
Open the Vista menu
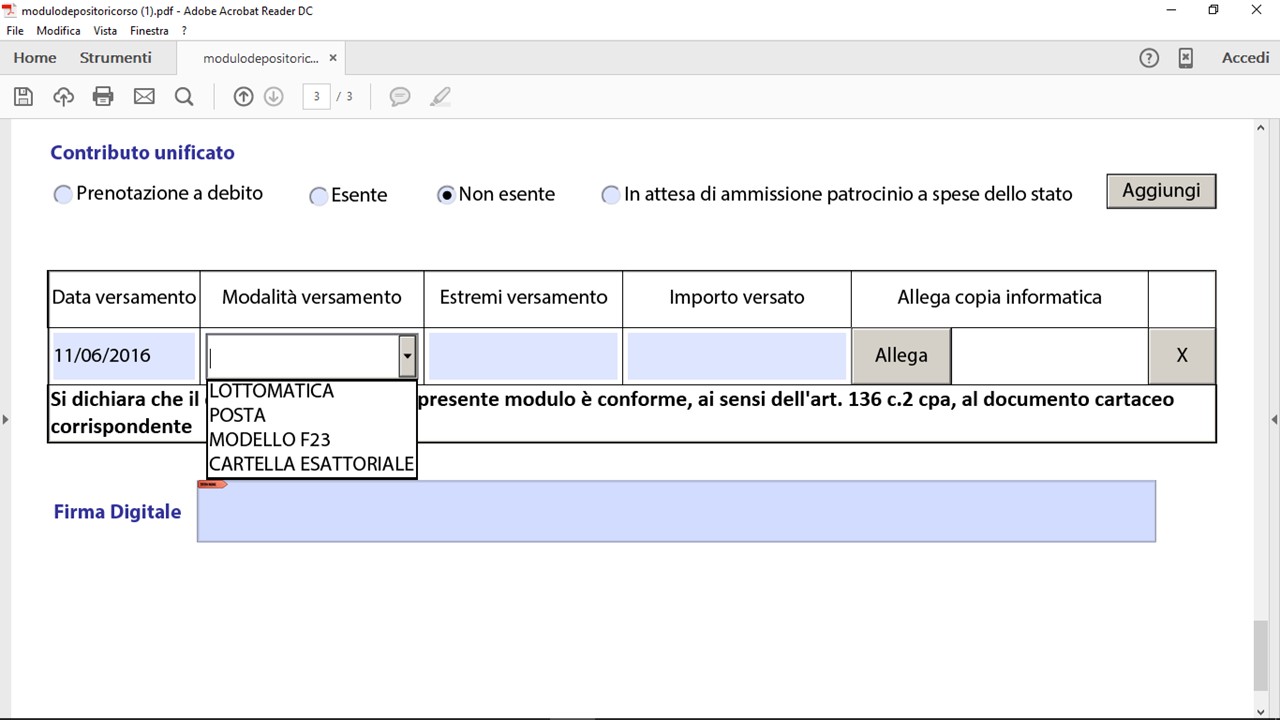pyautogui.click(x=105, y=31)
